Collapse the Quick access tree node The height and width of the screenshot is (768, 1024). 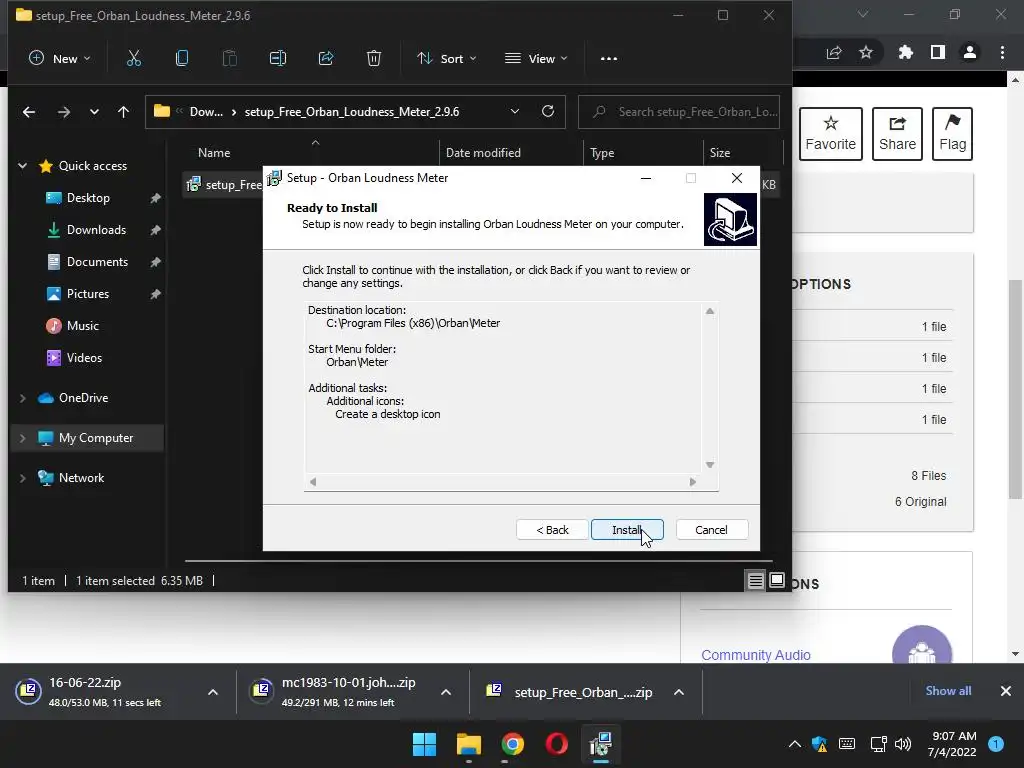click(22, 166)
